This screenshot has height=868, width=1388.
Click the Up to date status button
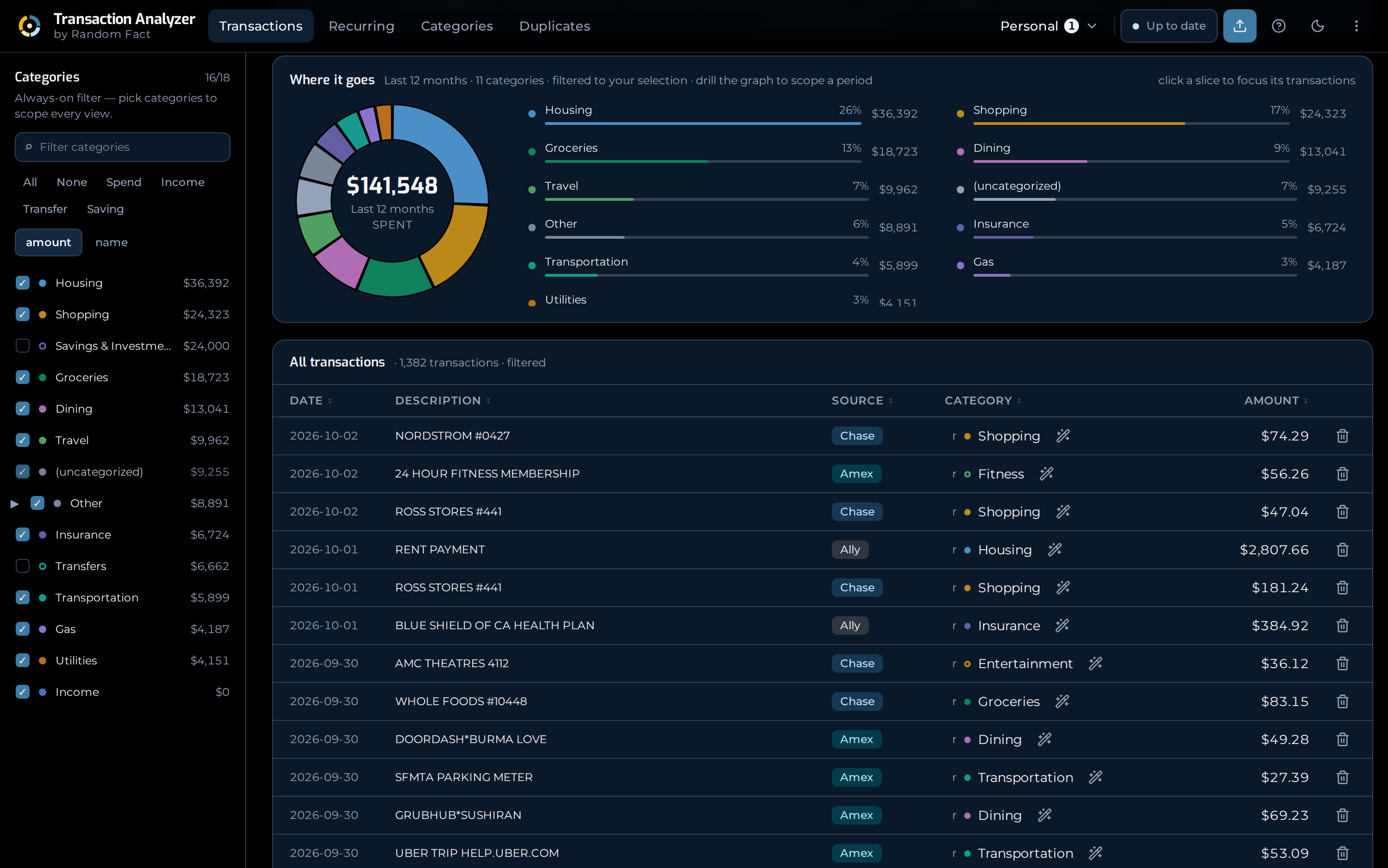click(x=1169, y=26)
